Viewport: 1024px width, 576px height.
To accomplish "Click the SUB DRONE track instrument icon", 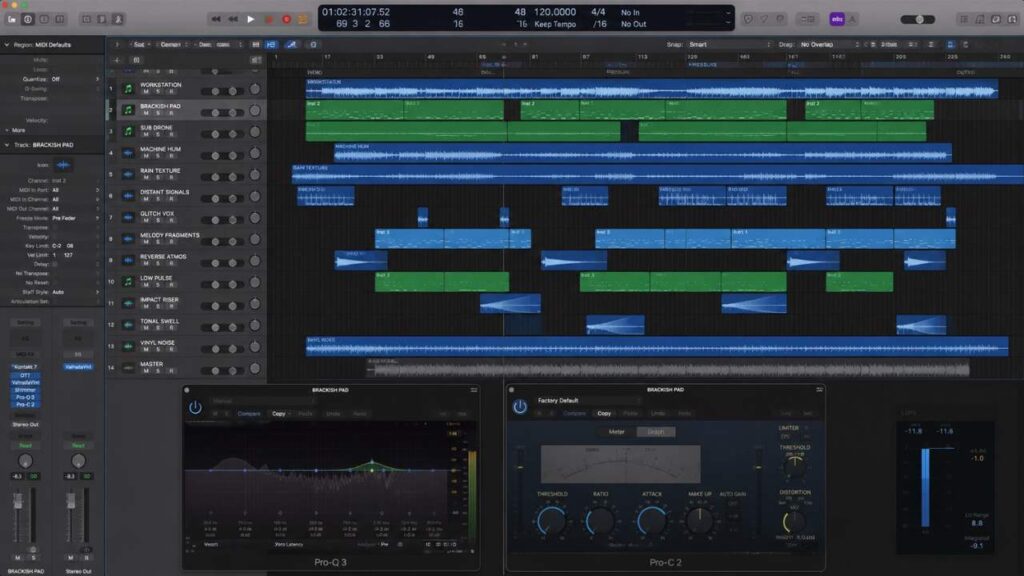I will point(128,131).
